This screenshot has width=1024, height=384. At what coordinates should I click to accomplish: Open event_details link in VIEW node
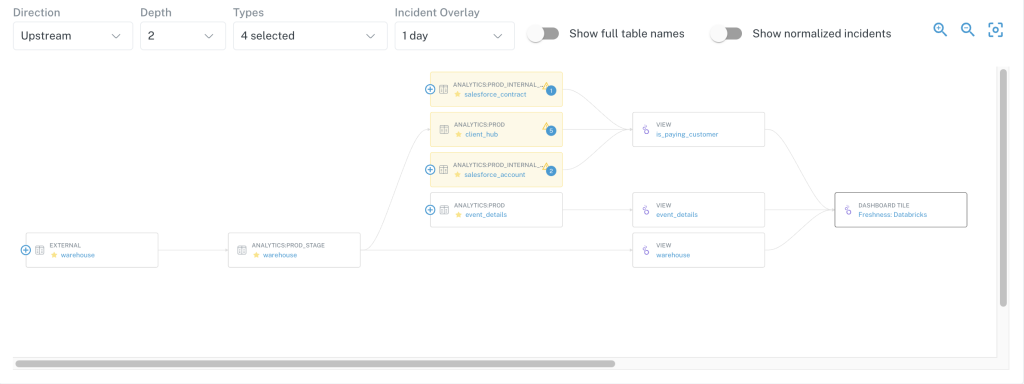point(677,214)
